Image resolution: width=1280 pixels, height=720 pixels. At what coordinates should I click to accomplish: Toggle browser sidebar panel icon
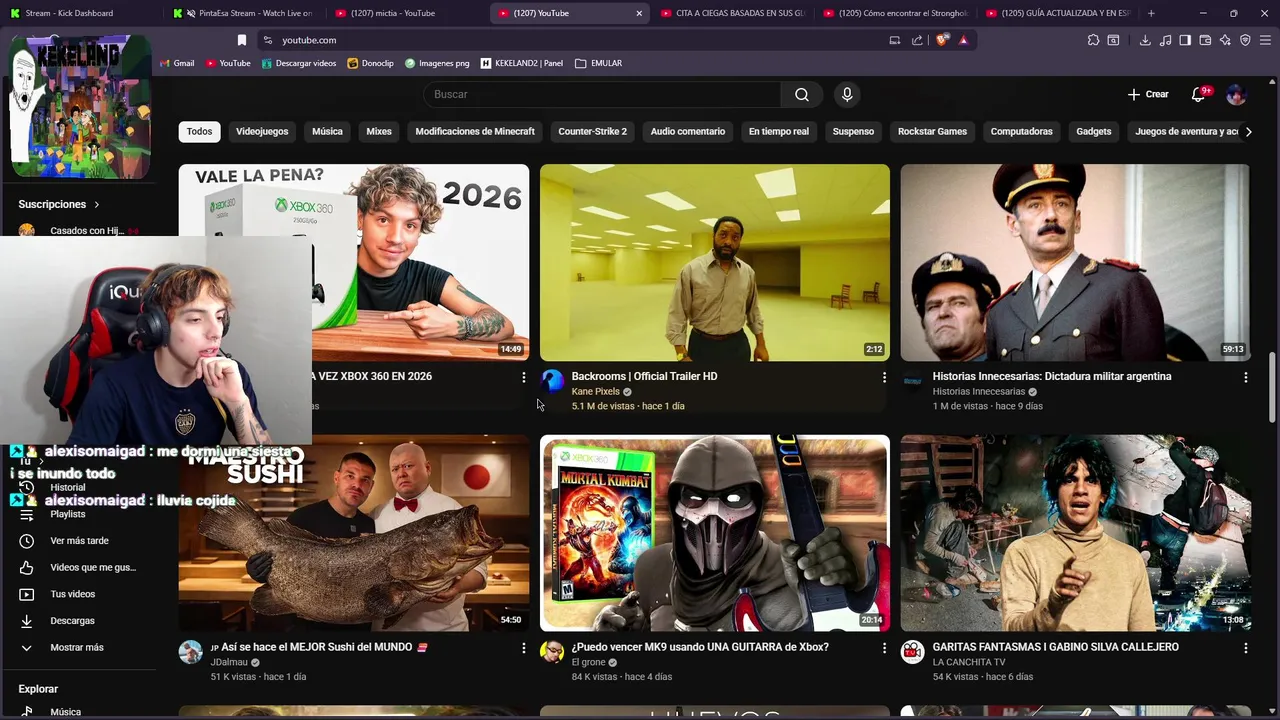coord(1185,40)
